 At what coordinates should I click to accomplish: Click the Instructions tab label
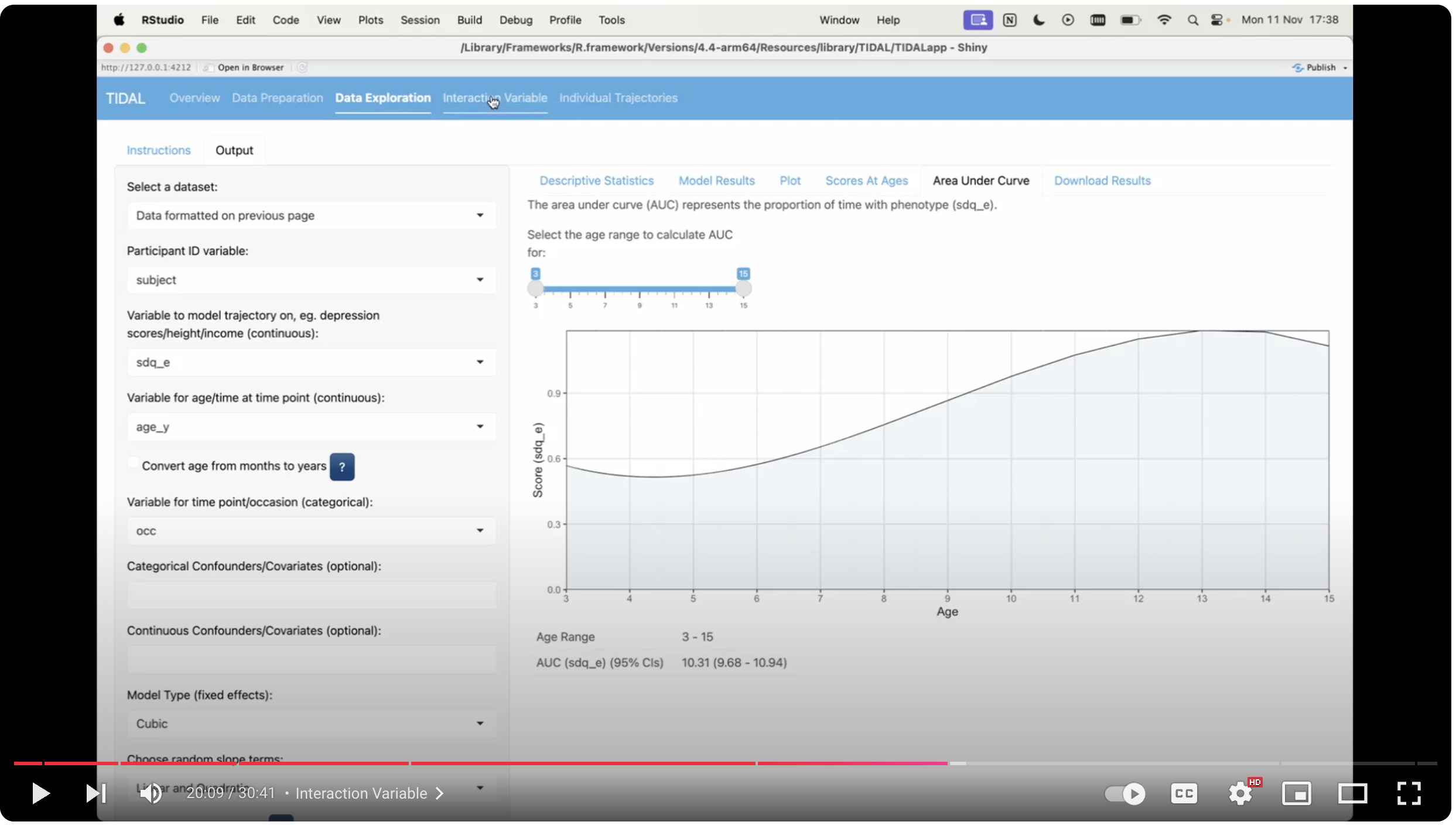coord(158,150)
